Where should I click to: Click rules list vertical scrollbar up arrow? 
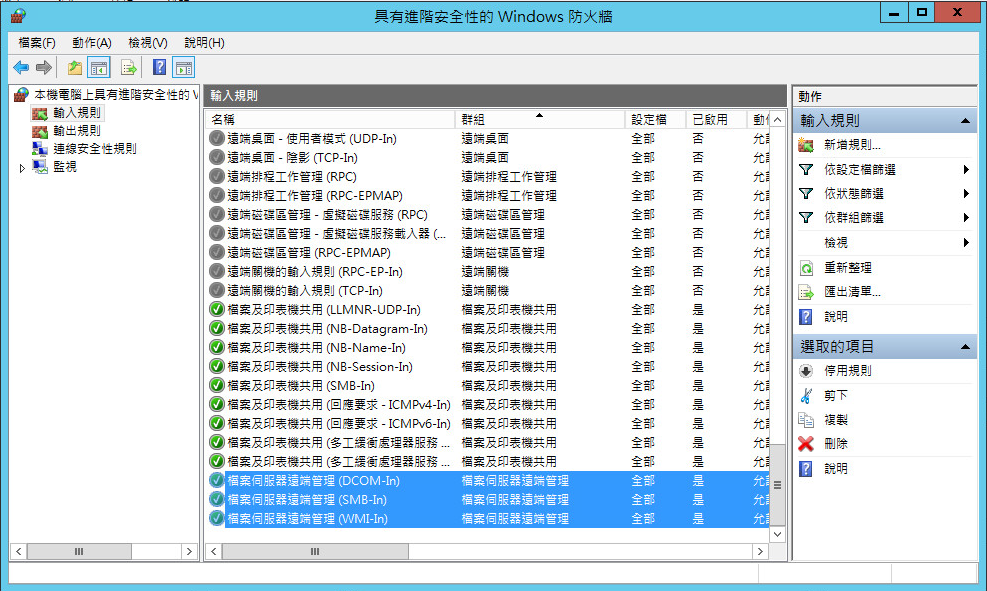pos(777,120)
